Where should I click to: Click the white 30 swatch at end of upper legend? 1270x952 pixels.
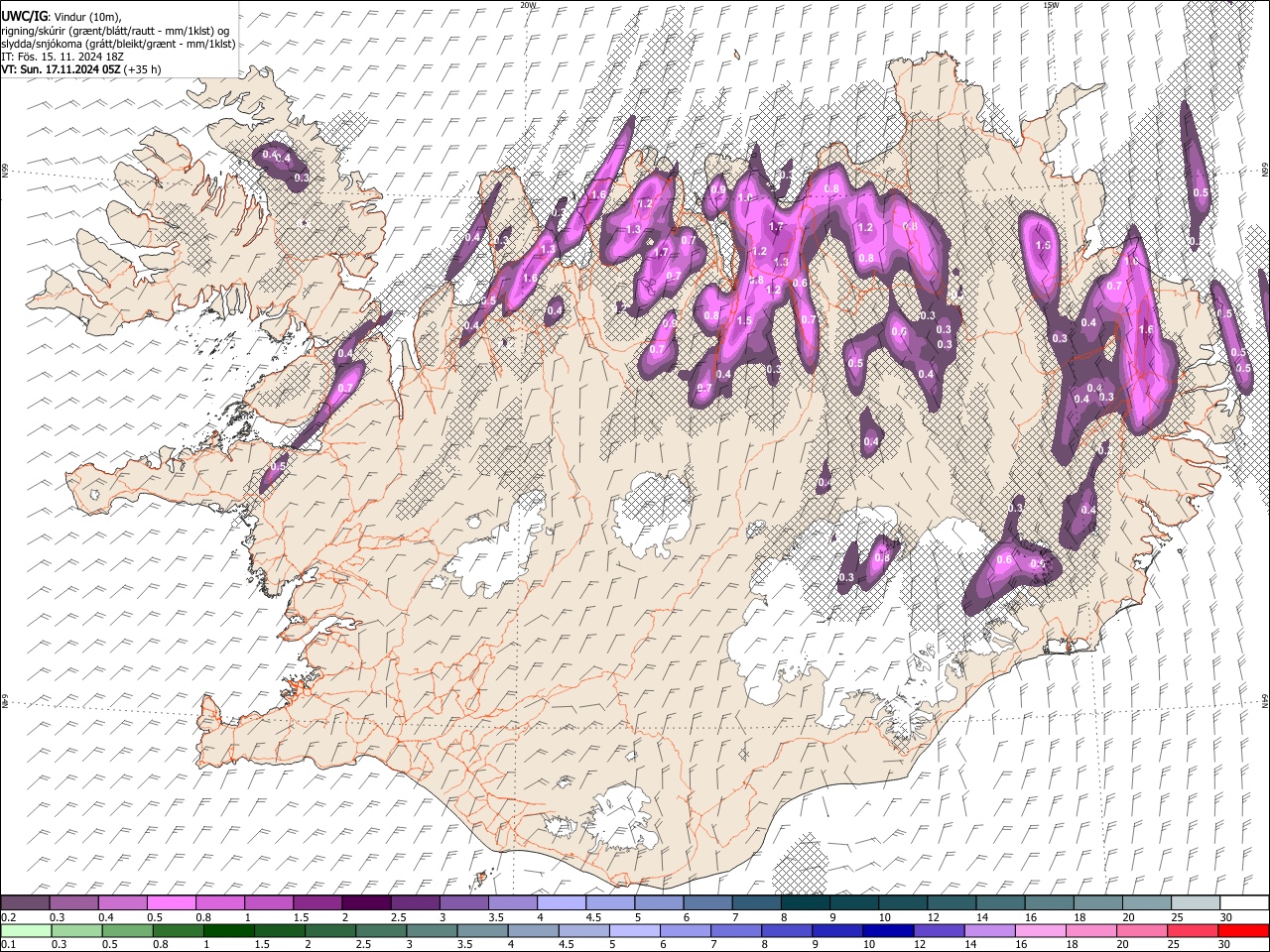pos(1243,902)
